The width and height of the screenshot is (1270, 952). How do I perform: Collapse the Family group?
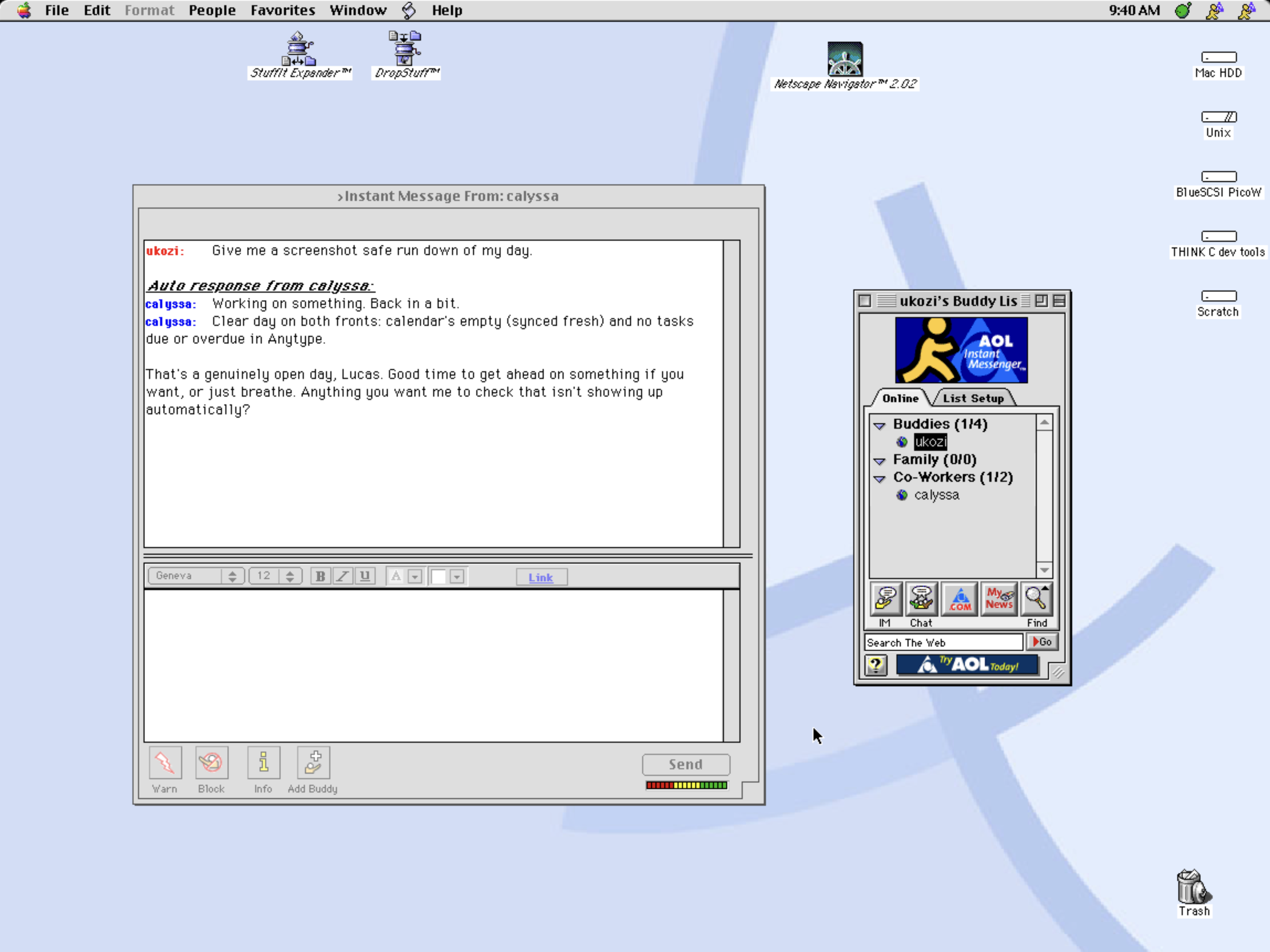[879, 461]
